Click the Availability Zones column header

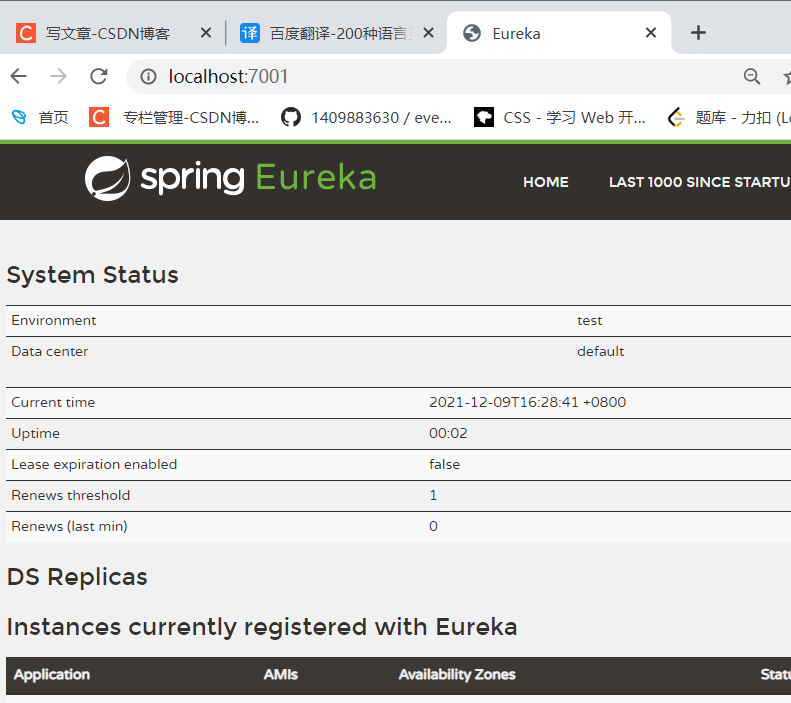[x=457, y=675]
